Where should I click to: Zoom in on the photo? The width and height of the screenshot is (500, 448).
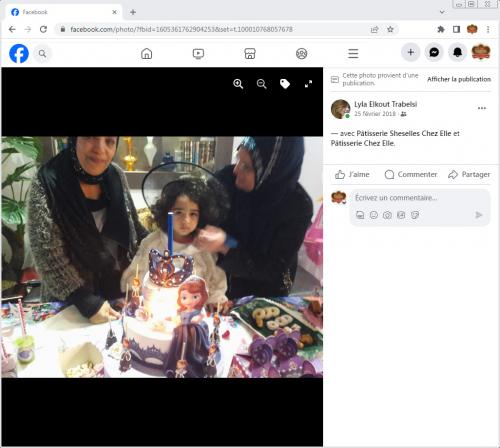[238, 84]
